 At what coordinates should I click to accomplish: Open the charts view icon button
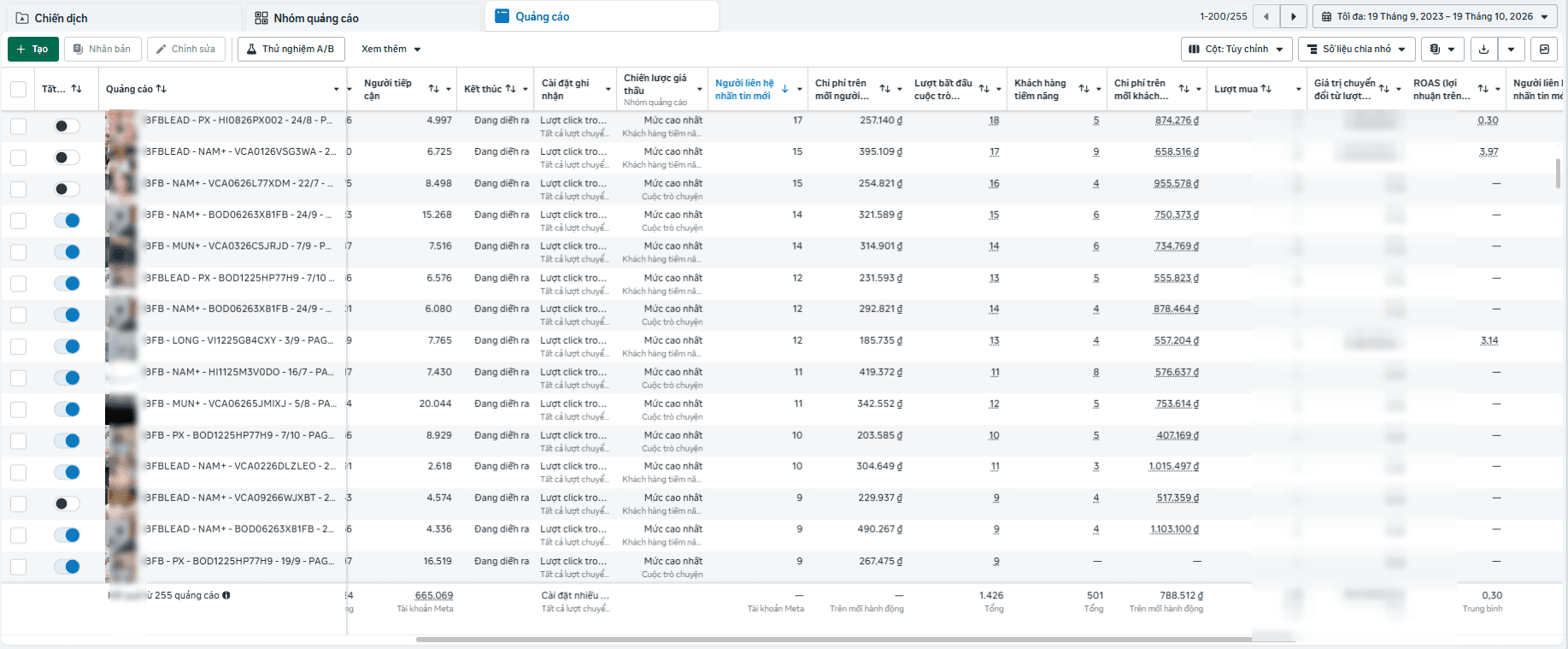tap(1544, 49)
